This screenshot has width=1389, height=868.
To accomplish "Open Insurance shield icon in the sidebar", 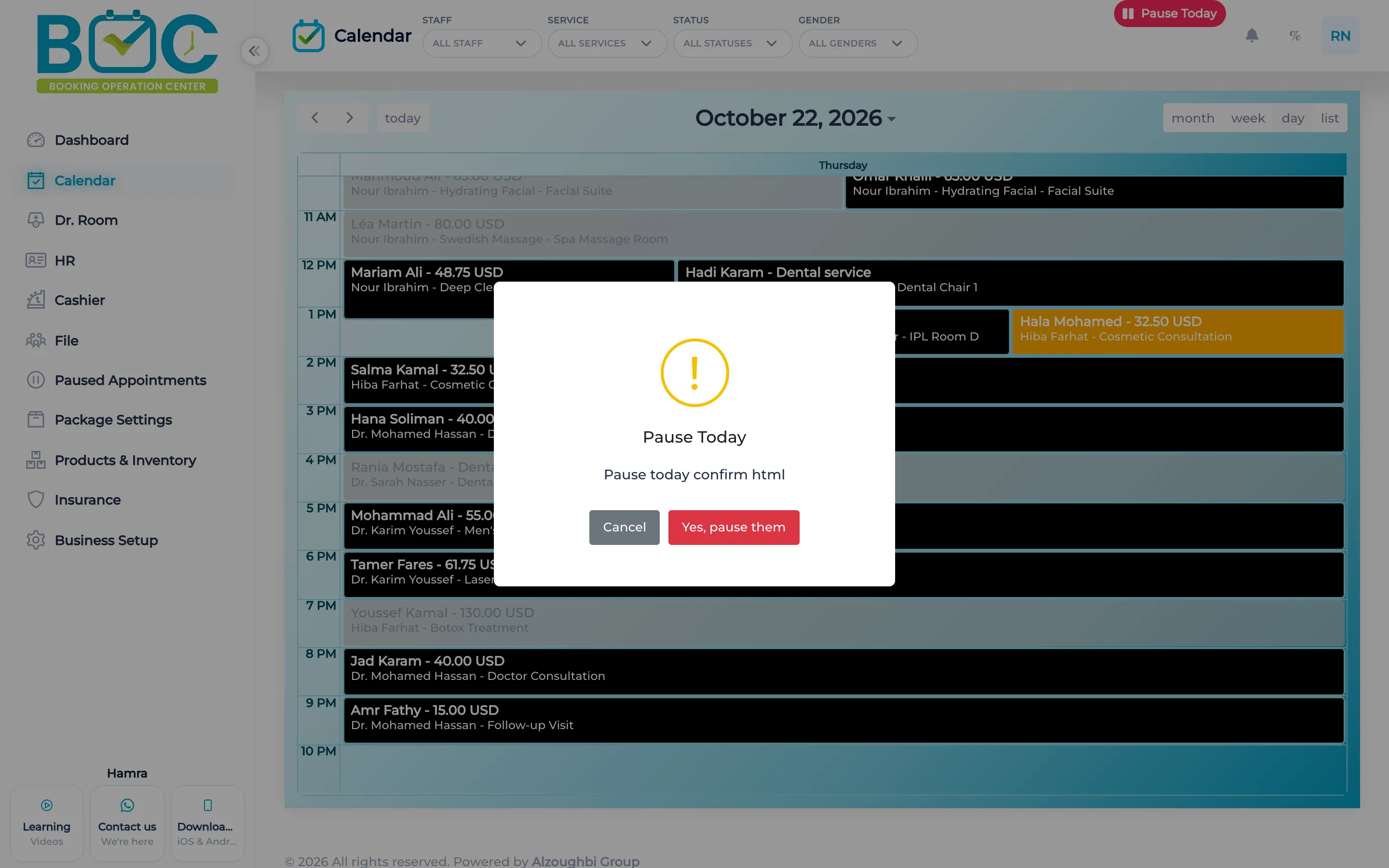I will [36, 500].
